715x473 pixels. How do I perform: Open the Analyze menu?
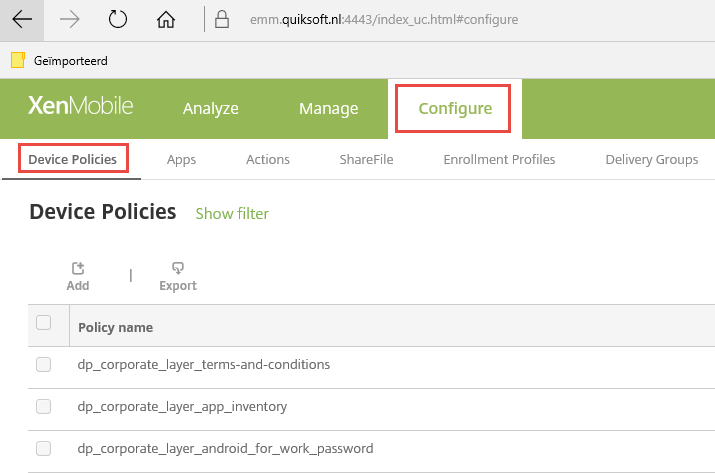point(210,109)
